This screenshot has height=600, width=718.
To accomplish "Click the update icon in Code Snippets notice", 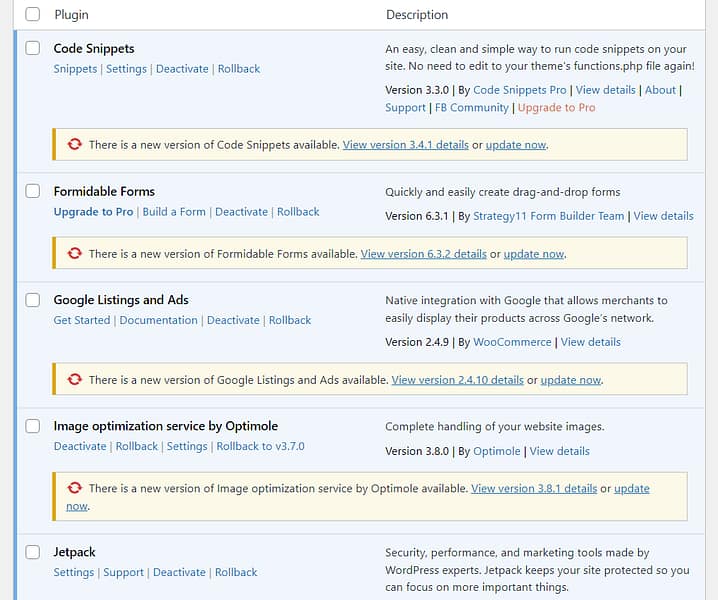I will coord(74,145).
